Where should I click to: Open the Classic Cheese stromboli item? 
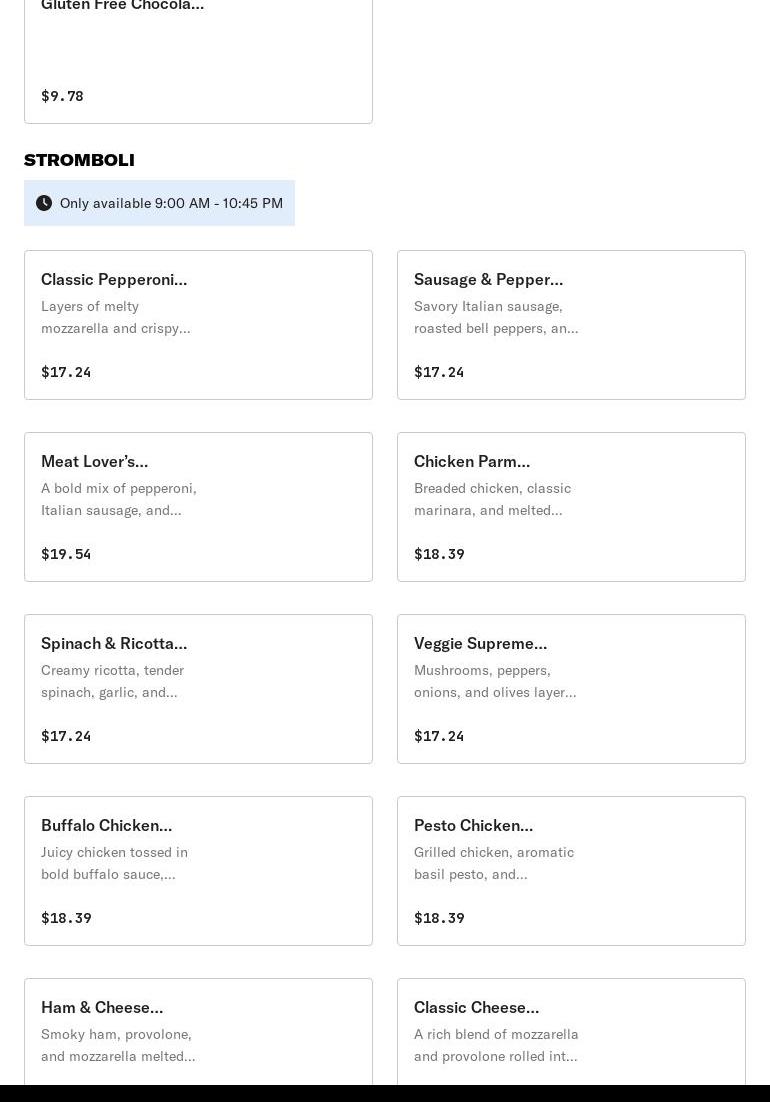[571, 1031]
